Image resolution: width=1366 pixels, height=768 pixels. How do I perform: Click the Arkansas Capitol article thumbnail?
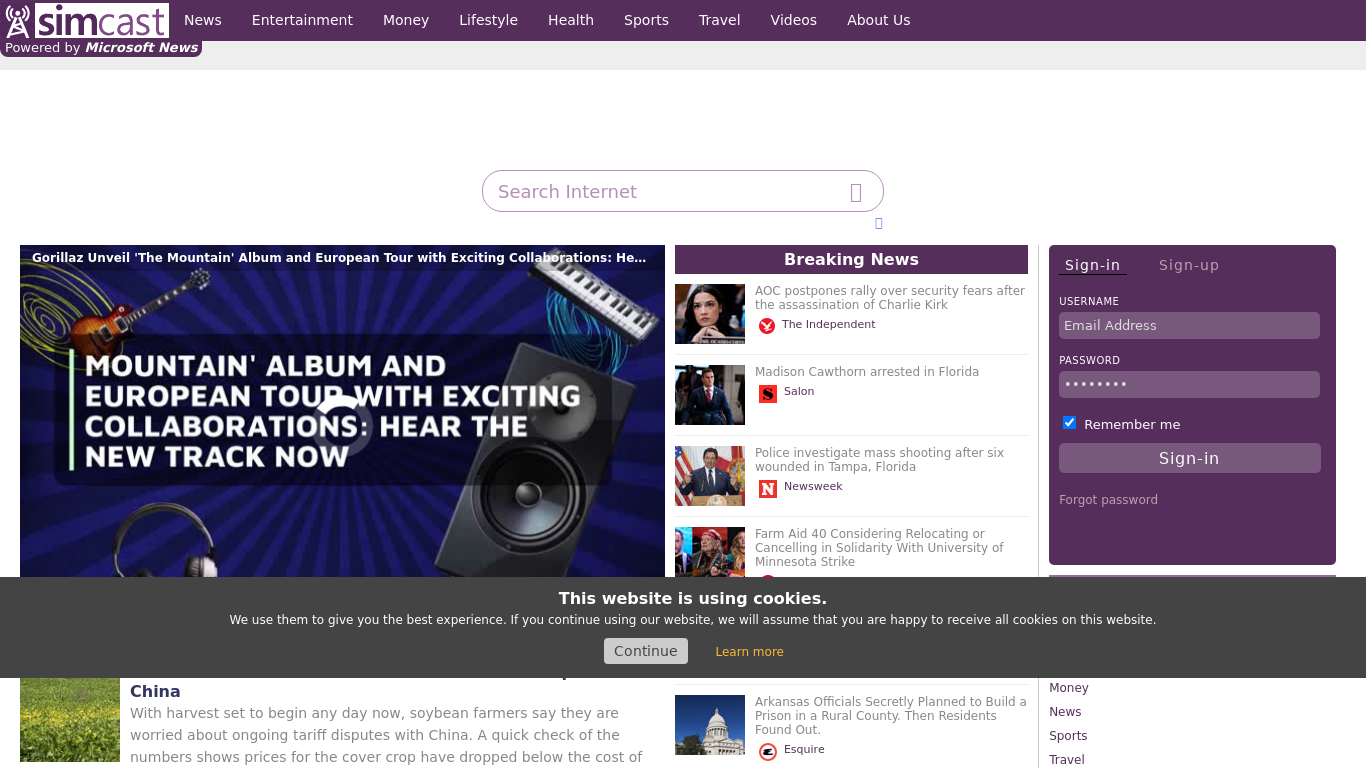710,725
